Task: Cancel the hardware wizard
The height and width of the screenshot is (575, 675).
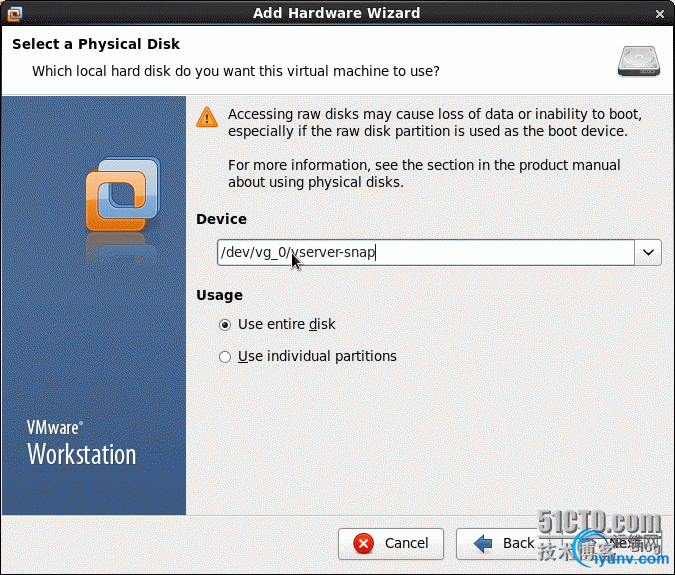Action: pyautogui.click(x=391, y=544)
